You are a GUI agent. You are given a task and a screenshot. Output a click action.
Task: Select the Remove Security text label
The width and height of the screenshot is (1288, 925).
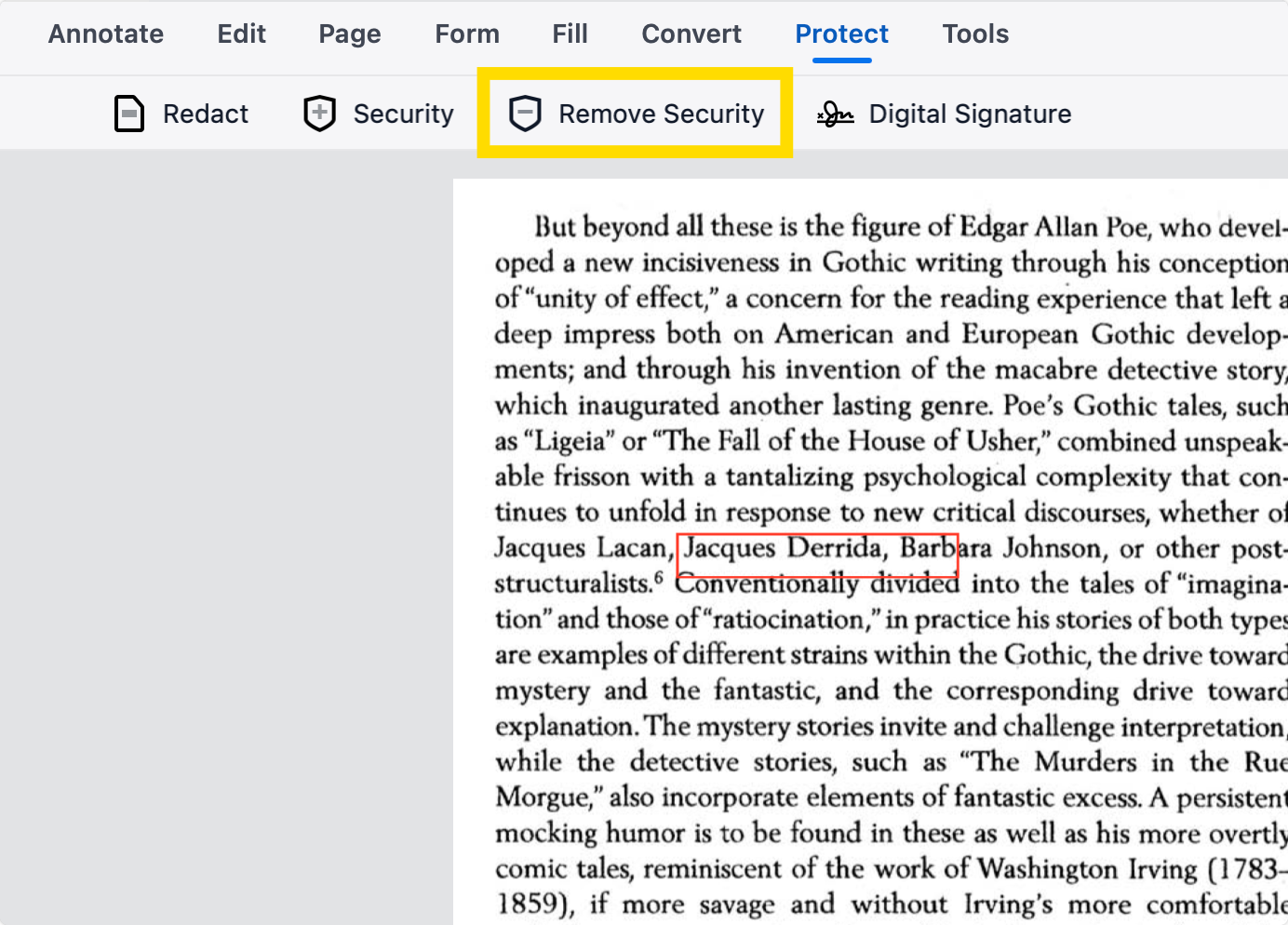[x=661, y=114]
